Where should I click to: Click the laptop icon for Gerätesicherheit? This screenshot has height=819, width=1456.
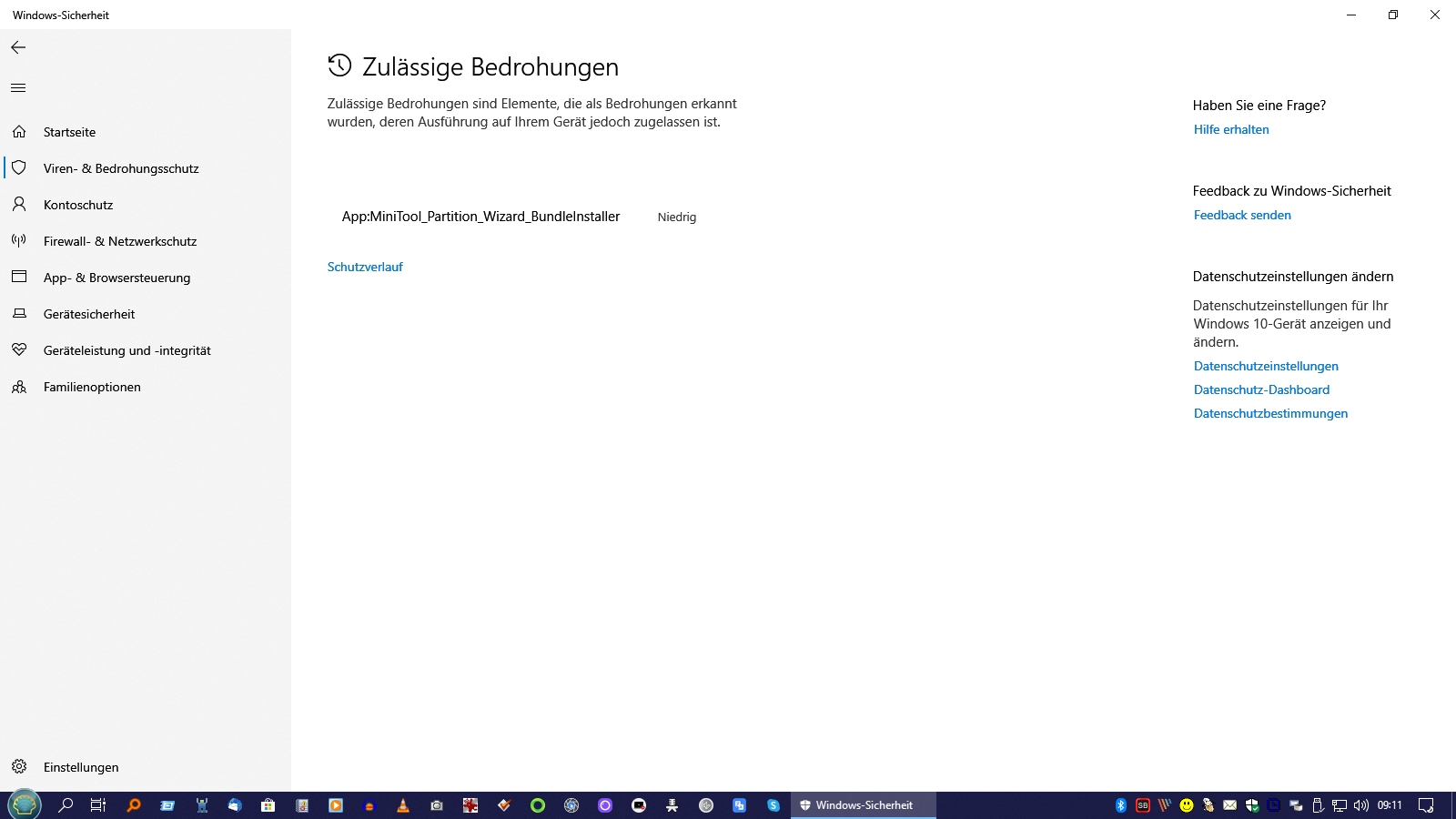coord(19,314)
